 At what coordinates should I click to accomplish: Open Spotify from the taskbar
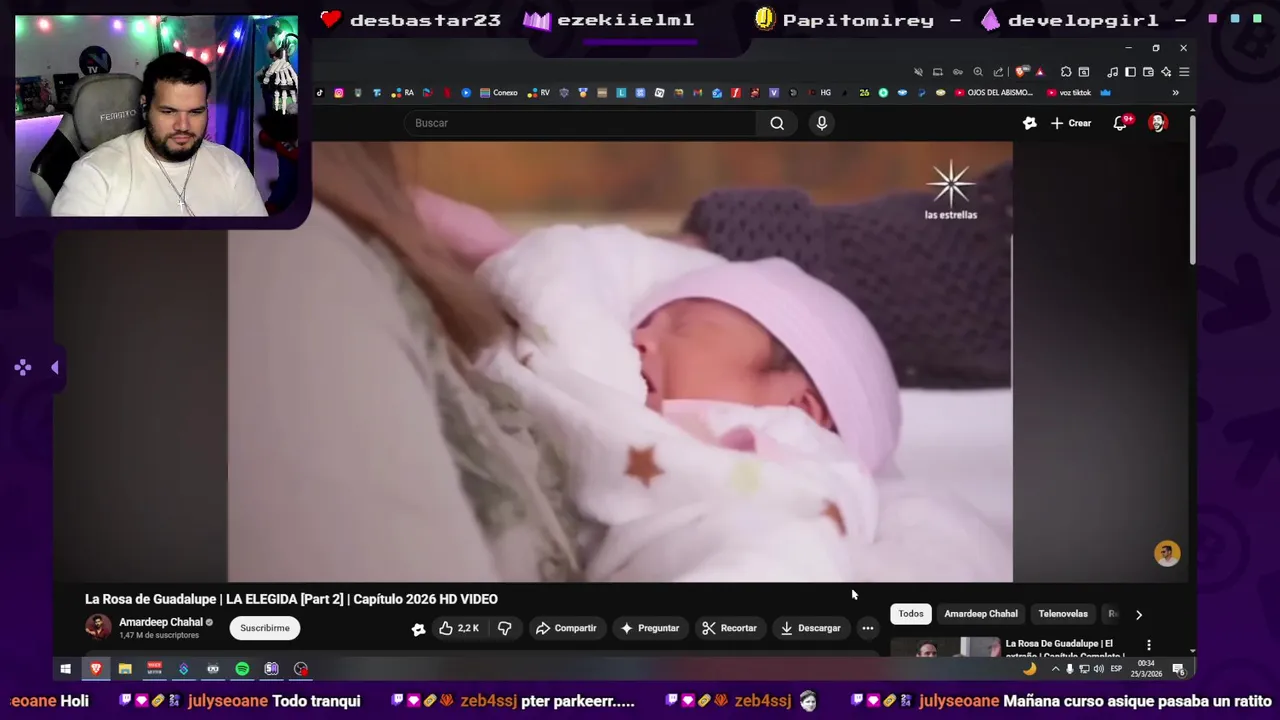(x=242, y=669)
